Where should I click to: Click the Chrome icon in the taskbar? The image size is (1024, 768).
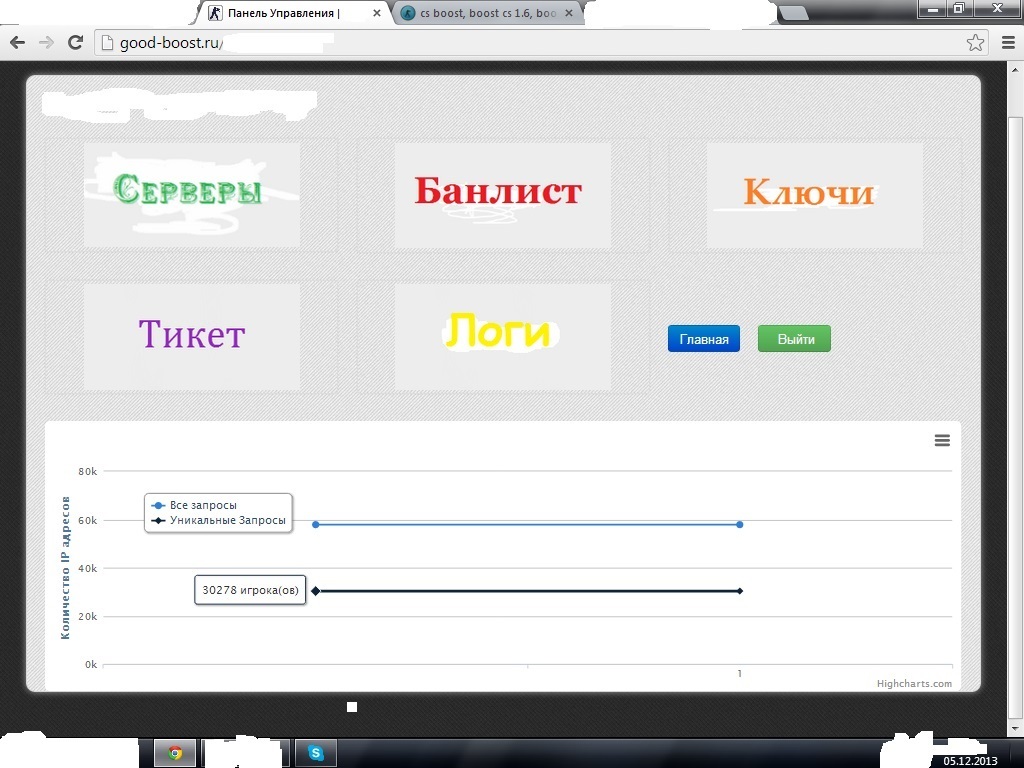(x=174, y=753)
